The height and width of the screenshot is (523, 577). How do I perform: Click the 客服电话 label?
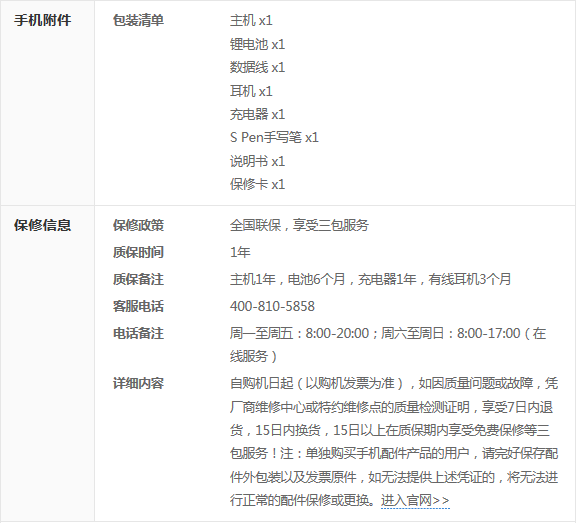(138, 306)
